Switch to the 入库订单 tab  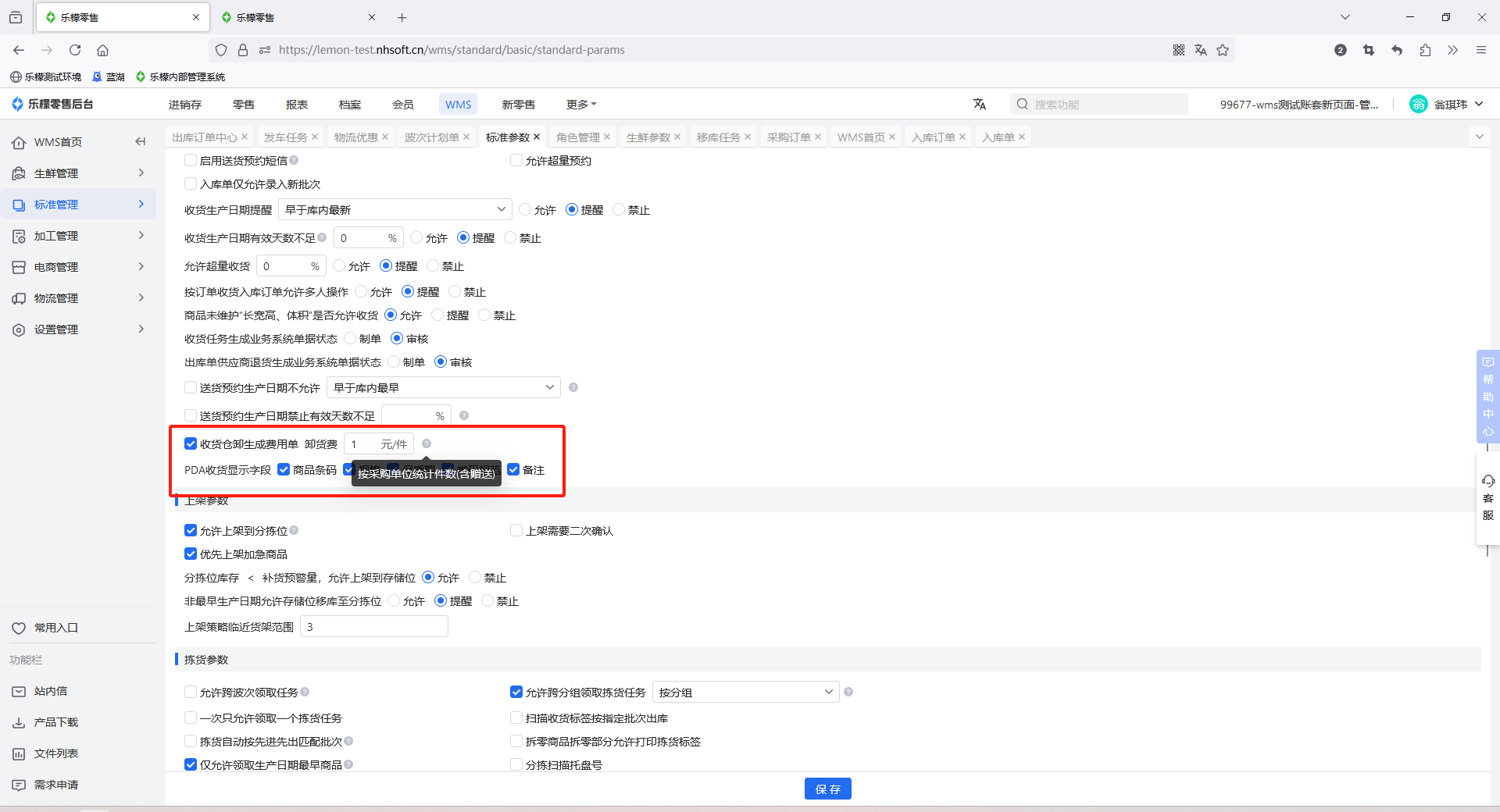coord(934,137)
